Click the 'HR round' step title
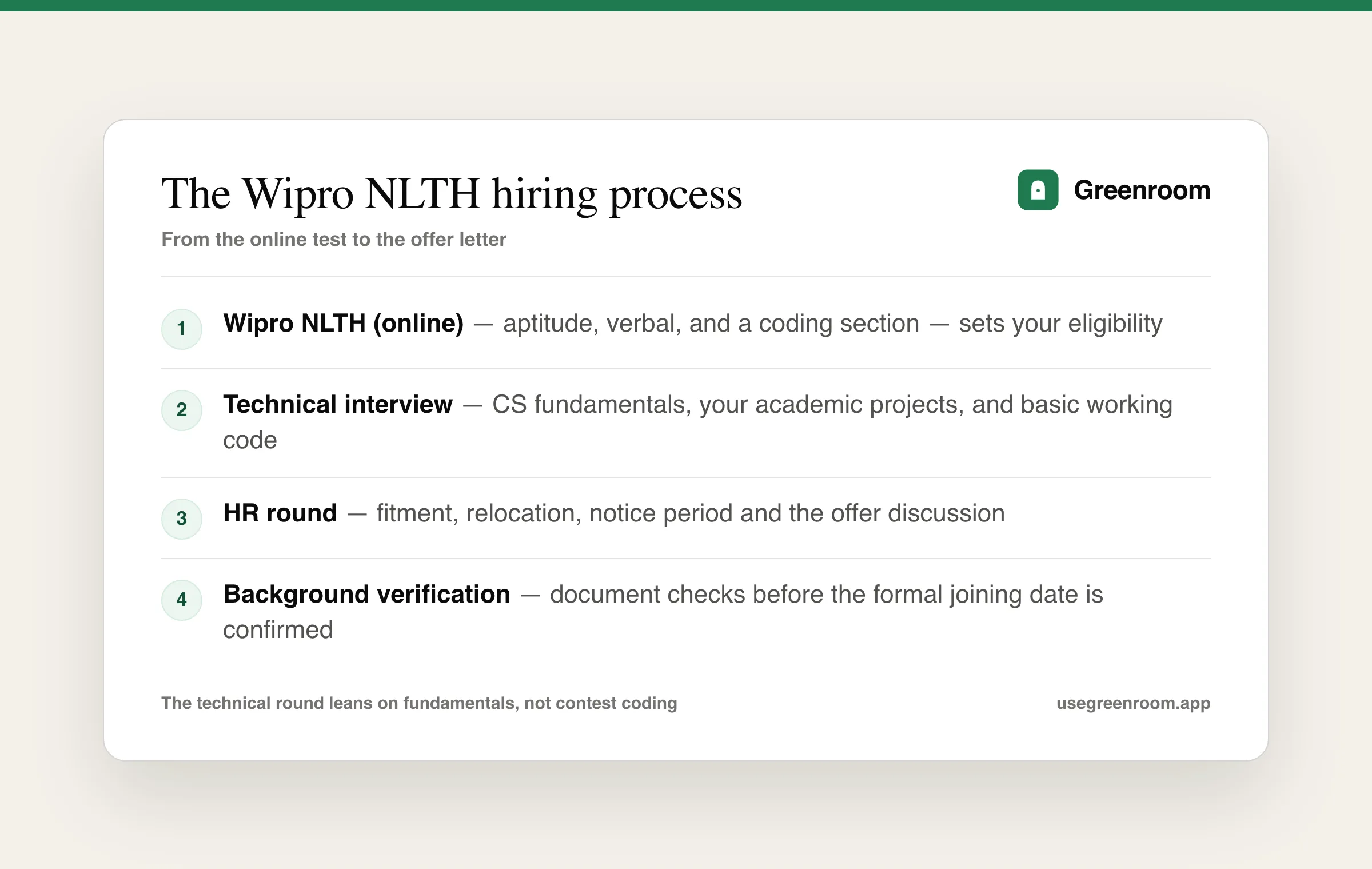Viewport: 1372px width, 869px height. 280,513
